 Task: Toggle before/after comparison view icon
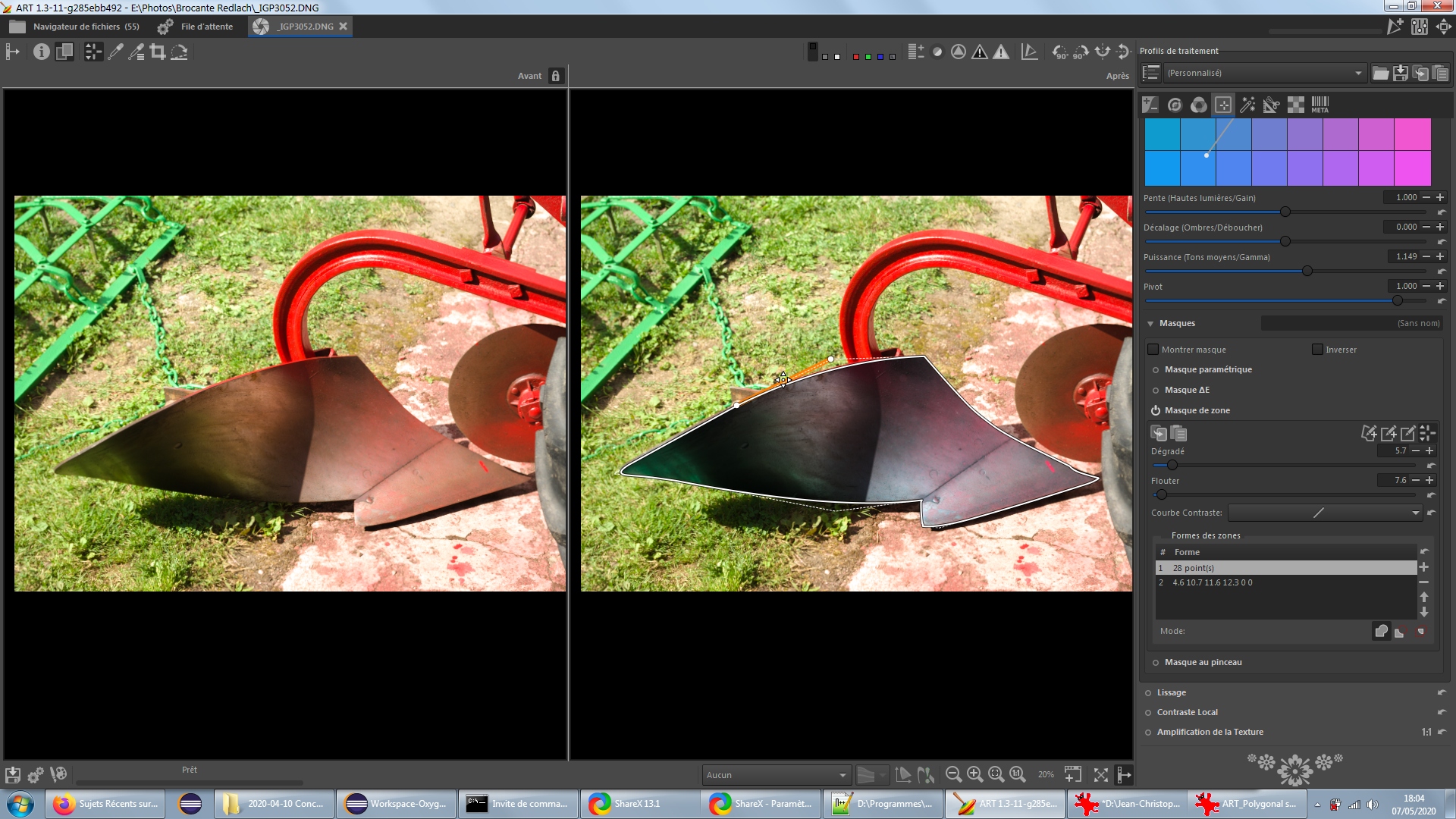(x=64, y=52)
